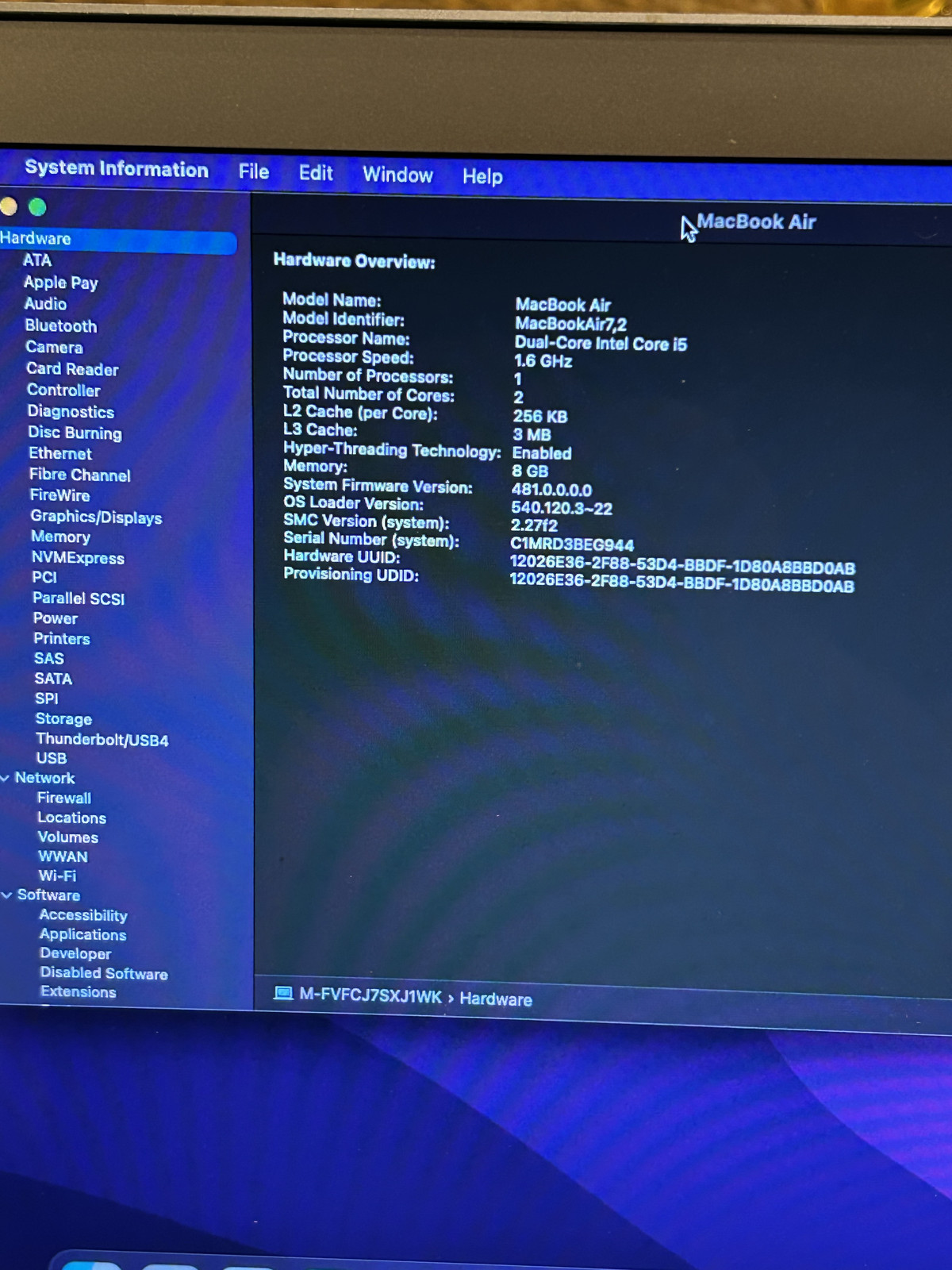Select Controller in the sidebar
952x1270 pixels.
click(63, 391)
